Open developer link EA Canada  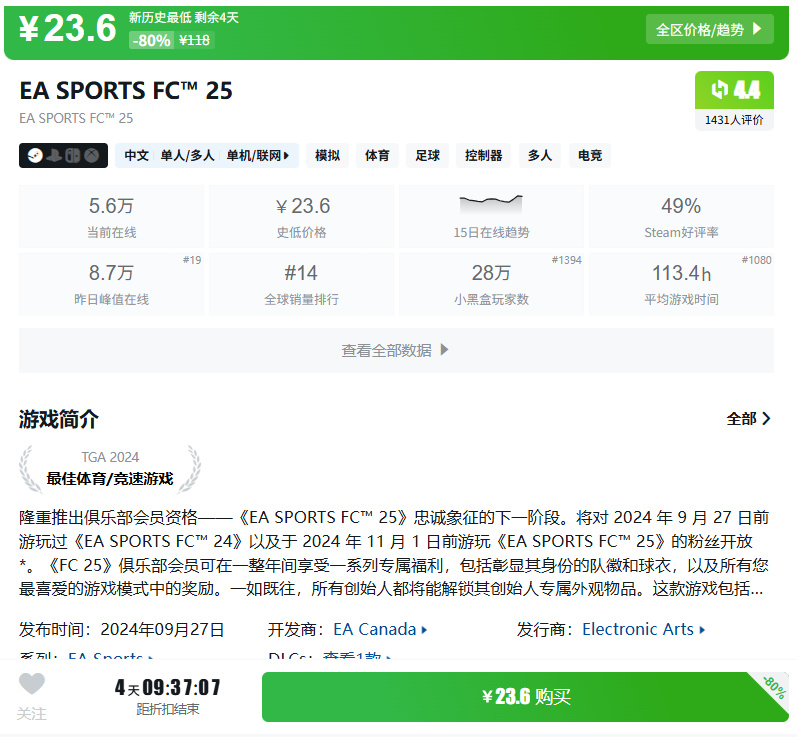(380, 629)
